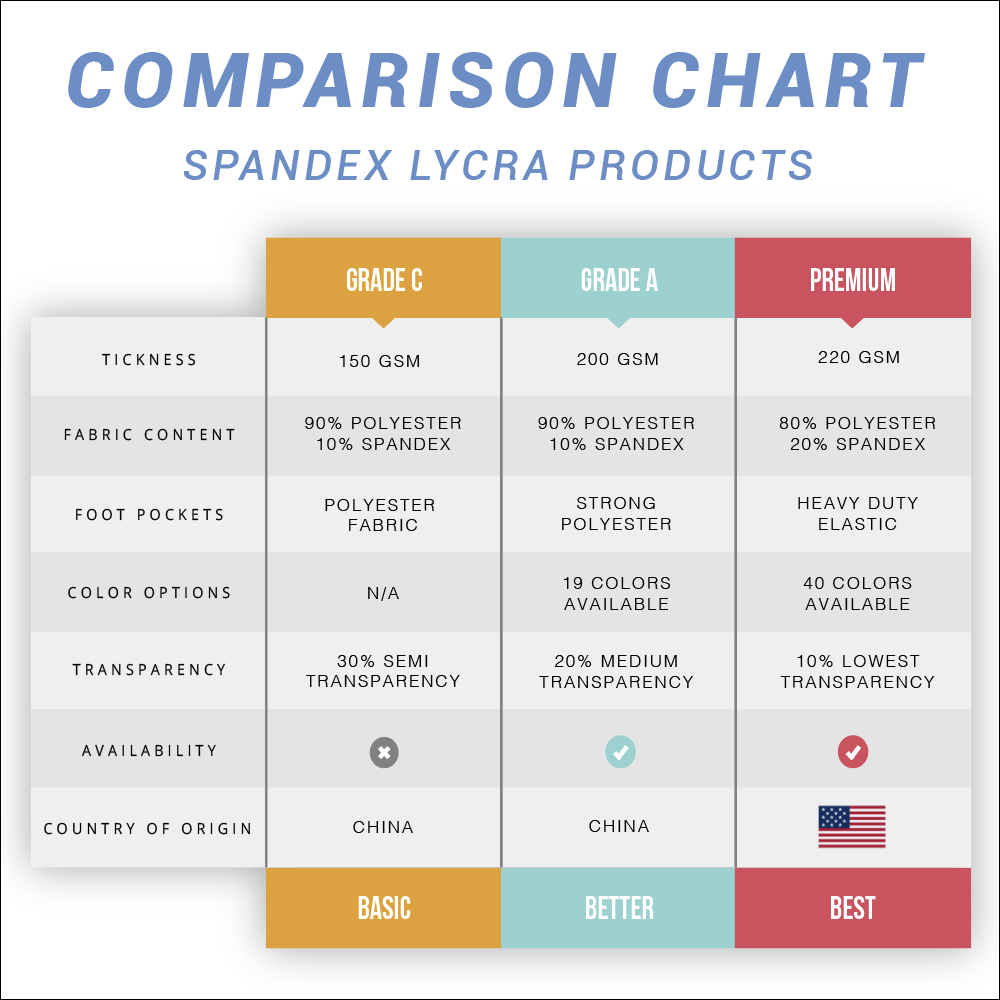Viewport: 1000px width, 1000px height.
Task: Click the 40 Colors Available cell
Action: (x=858, y=593)
